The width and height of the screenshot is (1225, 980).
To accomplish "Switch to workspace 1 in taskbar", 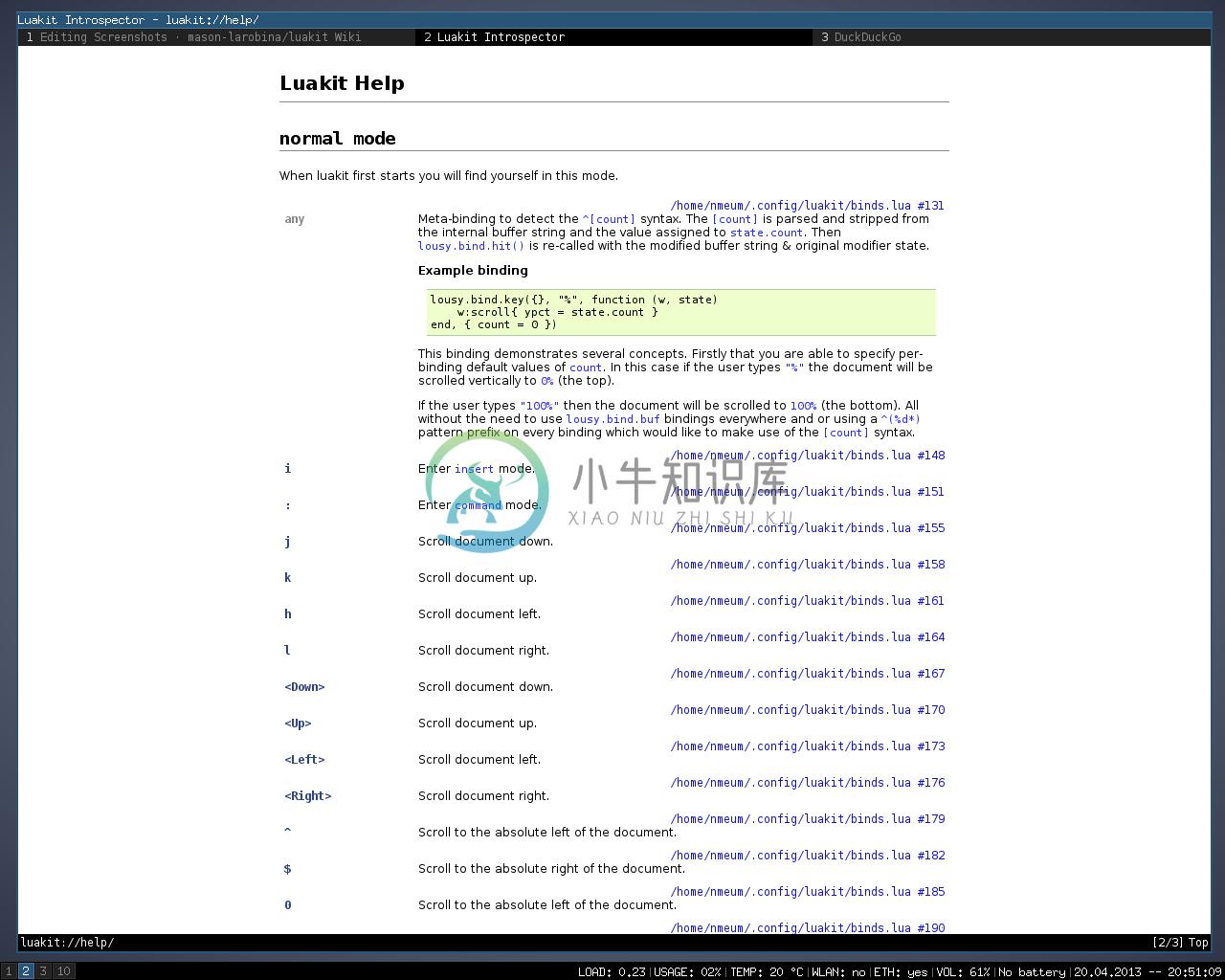I will click(9, 971).
